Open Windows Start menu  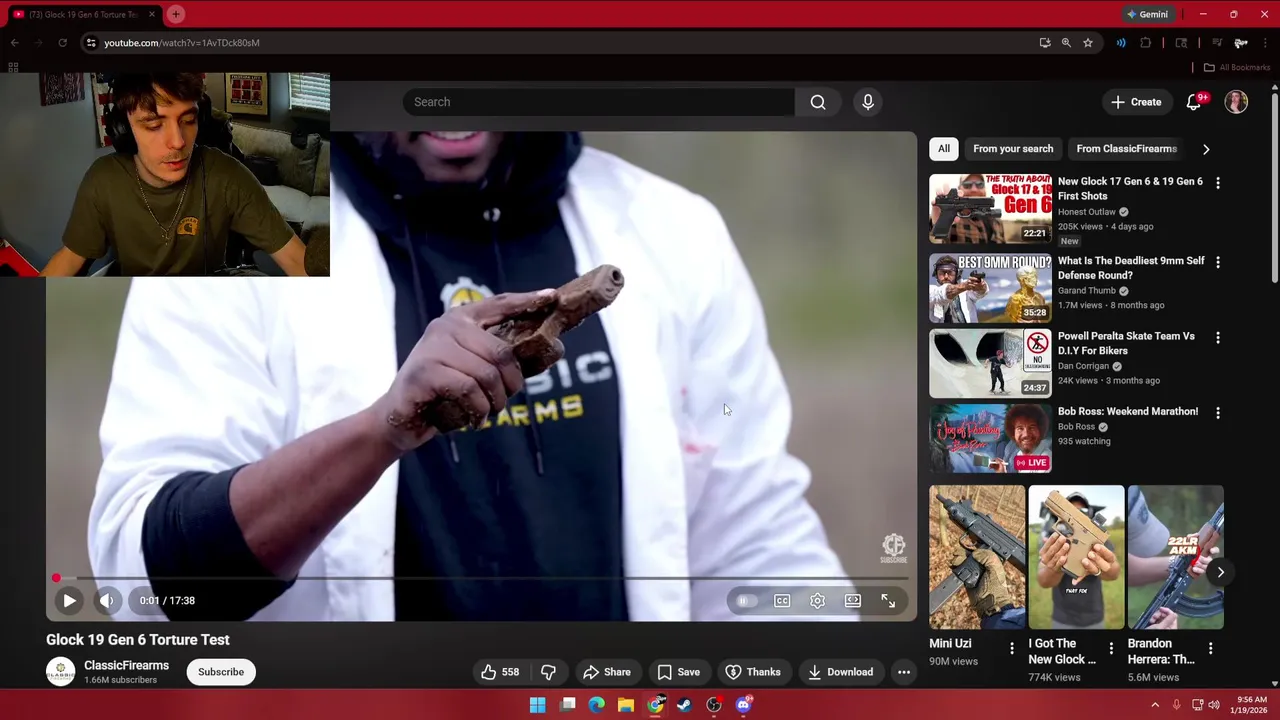click(537, 705)
